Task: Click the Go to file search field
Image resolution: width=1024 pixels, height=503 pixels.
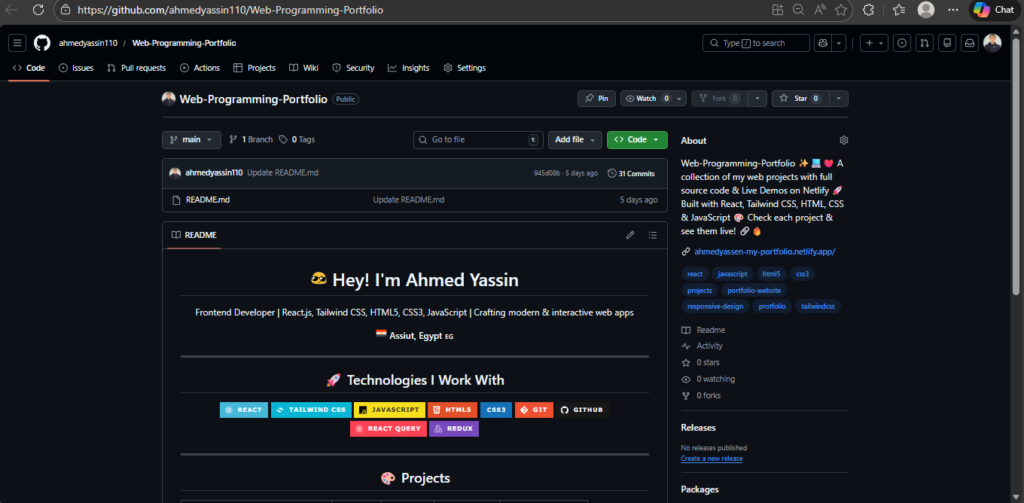Action: (479, 140)
